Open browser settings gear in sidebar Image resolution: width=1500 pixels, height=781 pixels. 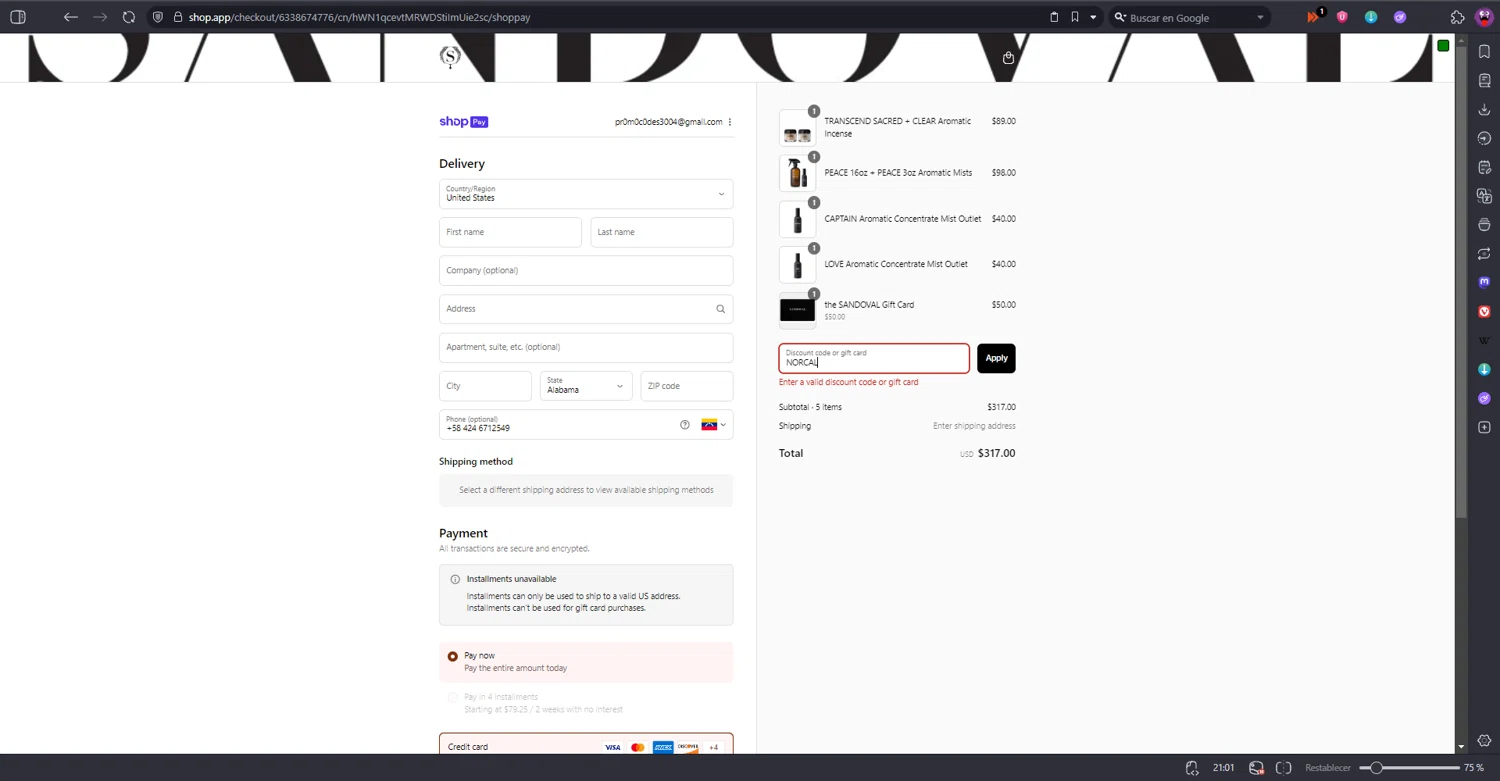[x=1484, y=741]
